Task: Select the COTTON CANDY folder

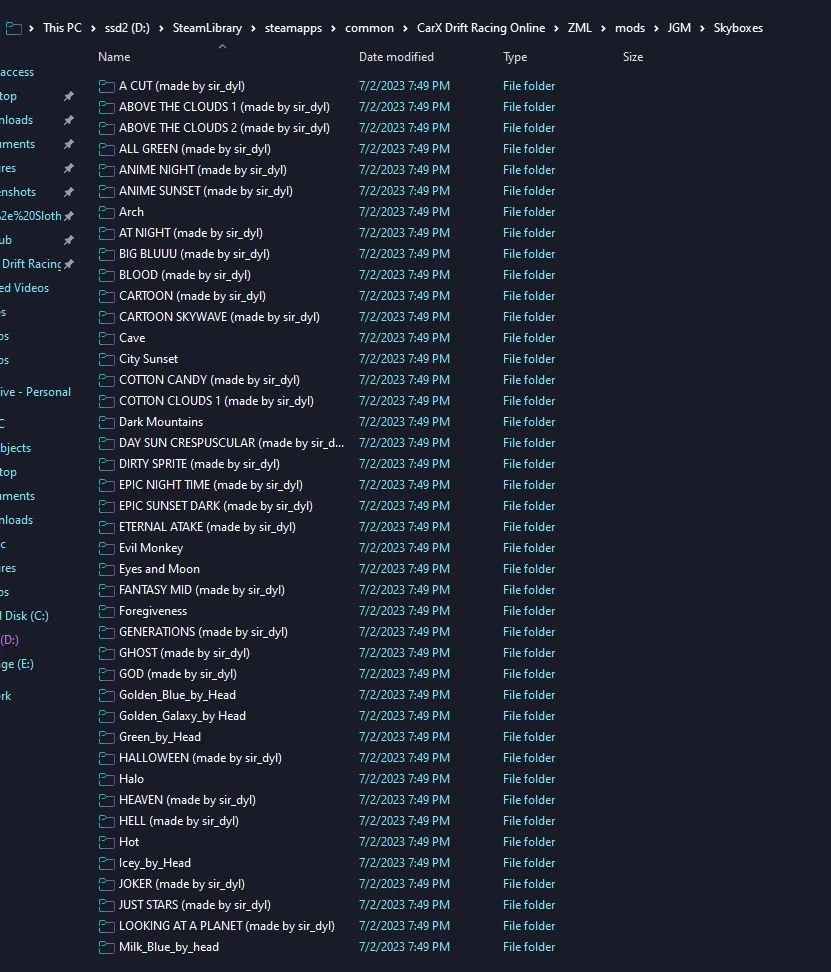Action: click(x=209, y=380)
